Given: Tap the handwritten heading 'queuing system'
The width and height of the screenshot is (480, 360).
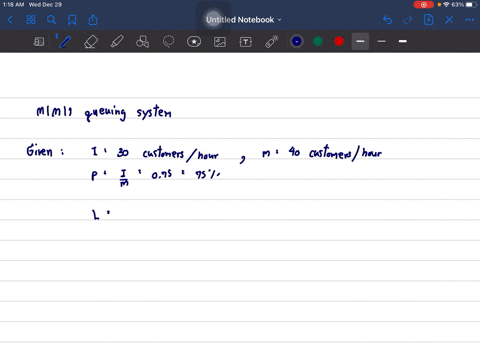Looking at the screenshot, I should (x=128, y=112).
